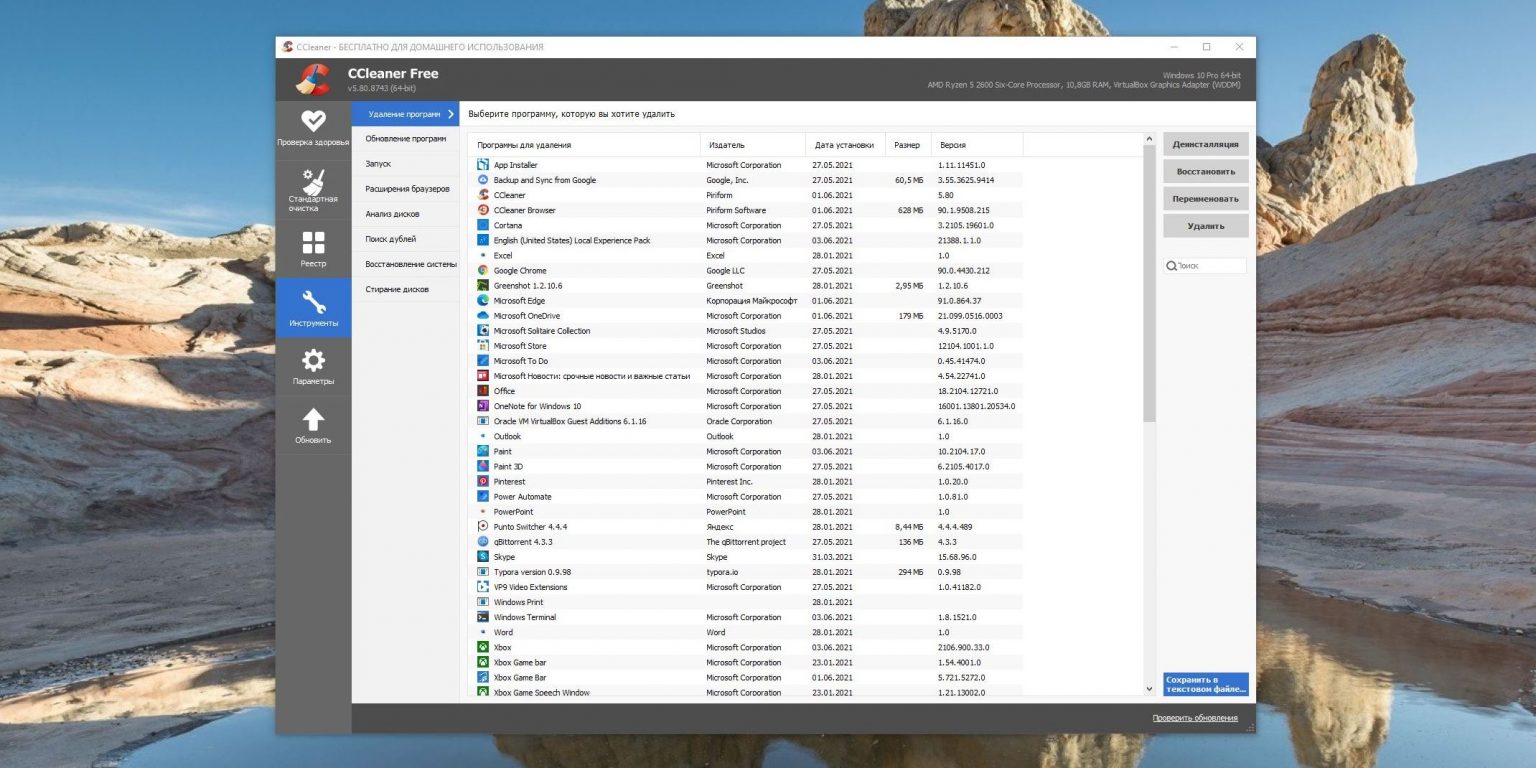Click the program search (Поиск) field

coord(1205,266)
